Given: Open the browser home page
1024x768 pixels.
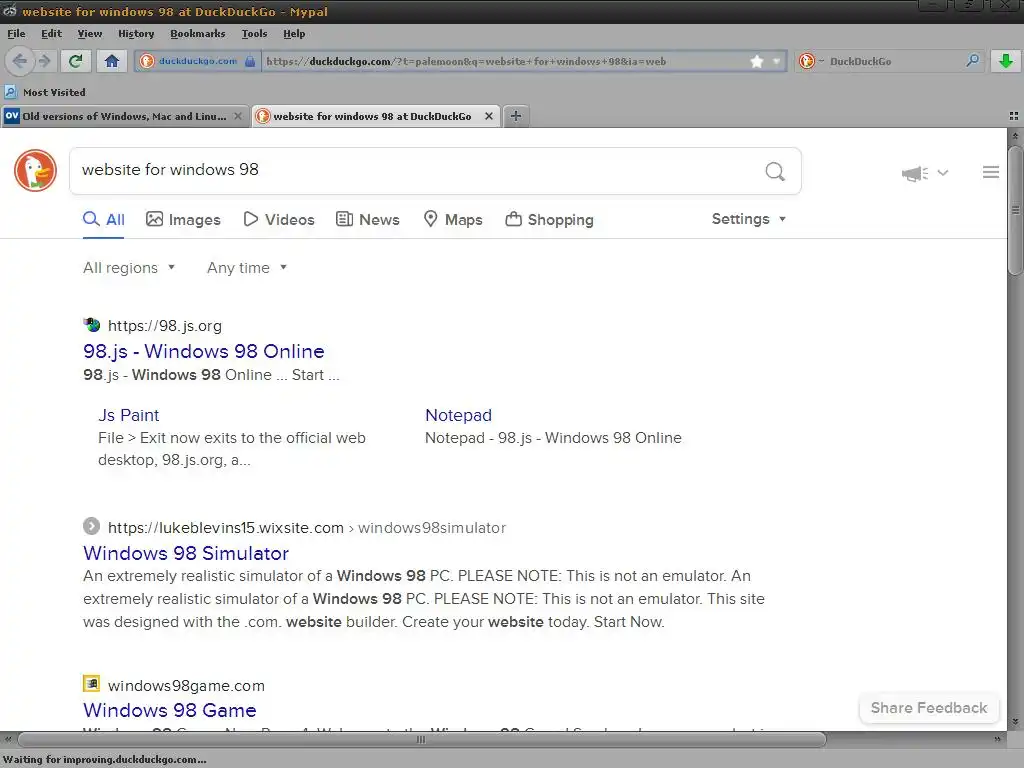Looking at the screenshot, I should click(112, 61).
